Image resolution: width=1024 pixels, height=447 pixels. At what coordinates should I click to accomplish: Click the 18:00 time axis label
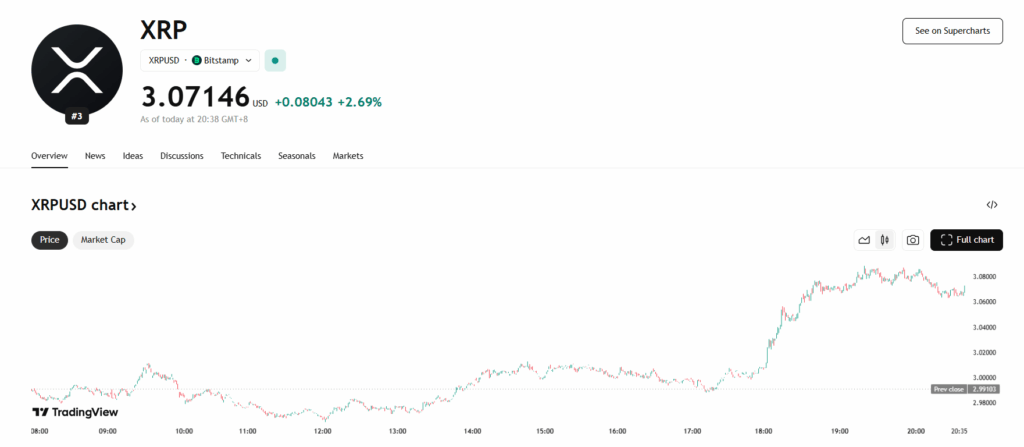click(763, 431)
